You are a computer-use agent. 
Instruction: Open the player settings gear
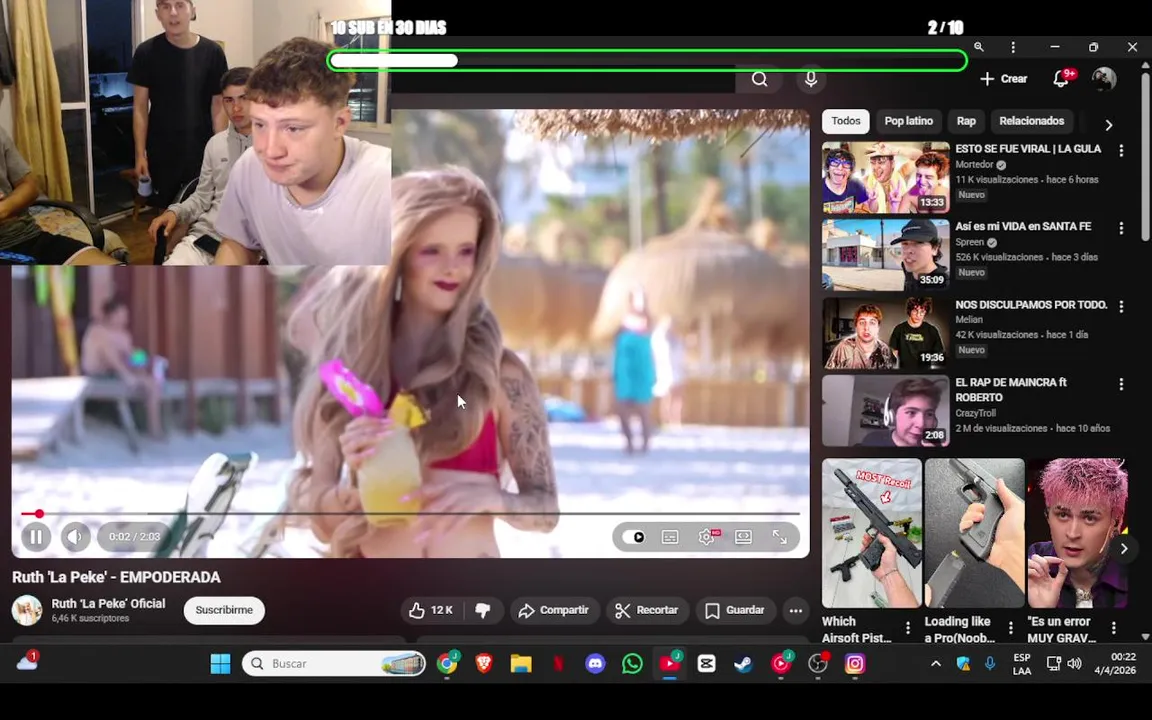tap(707, 537)
